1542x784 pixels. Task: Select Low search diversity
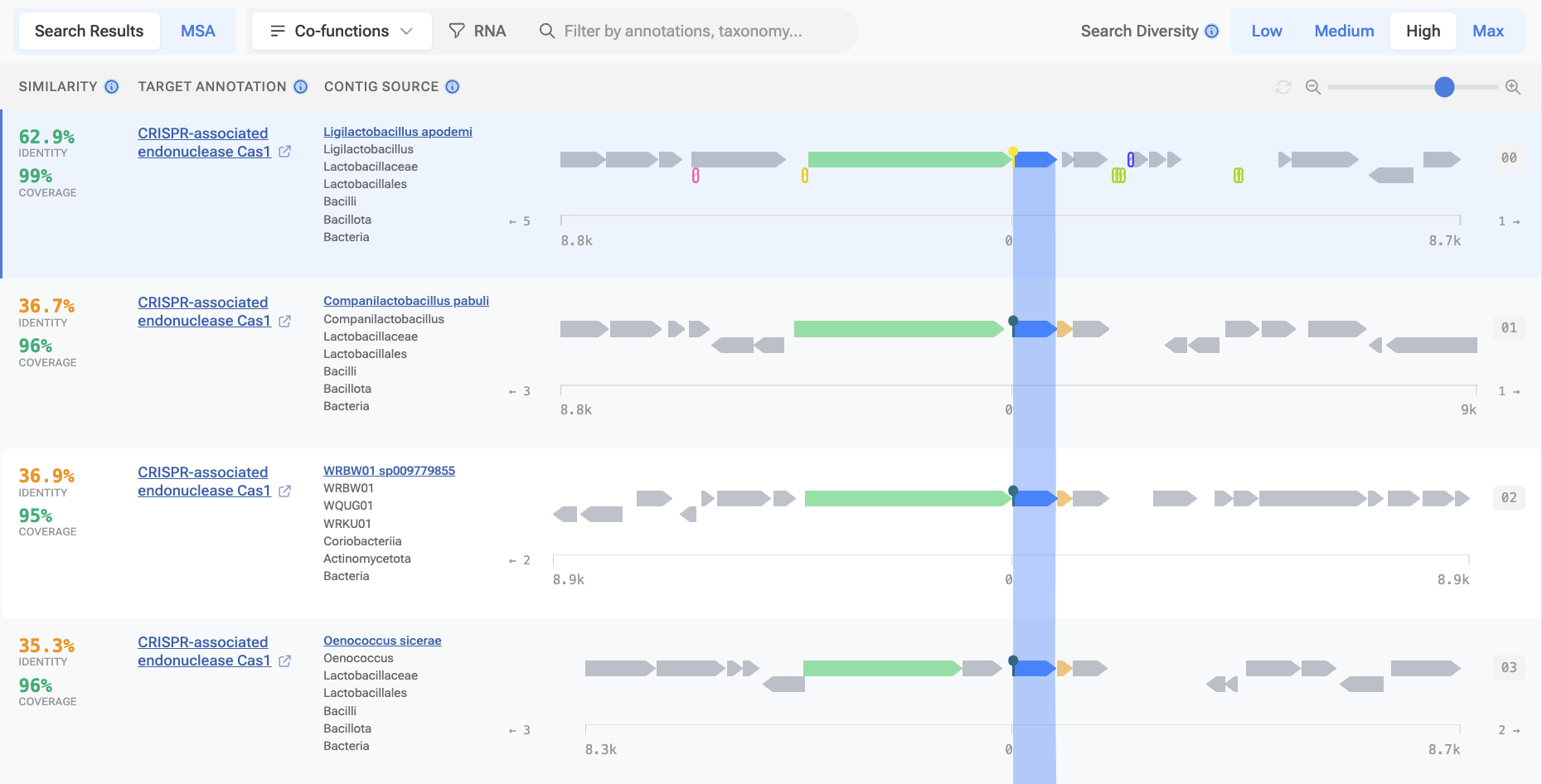pos(1267,31)
